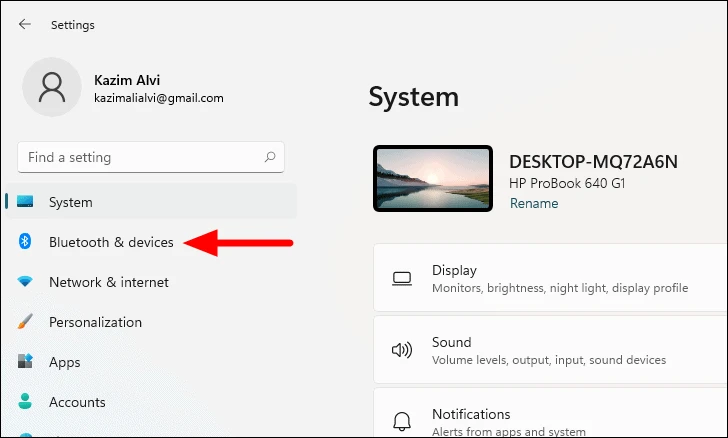
Task: Click the System page heading
Action: tap(413, 97)
